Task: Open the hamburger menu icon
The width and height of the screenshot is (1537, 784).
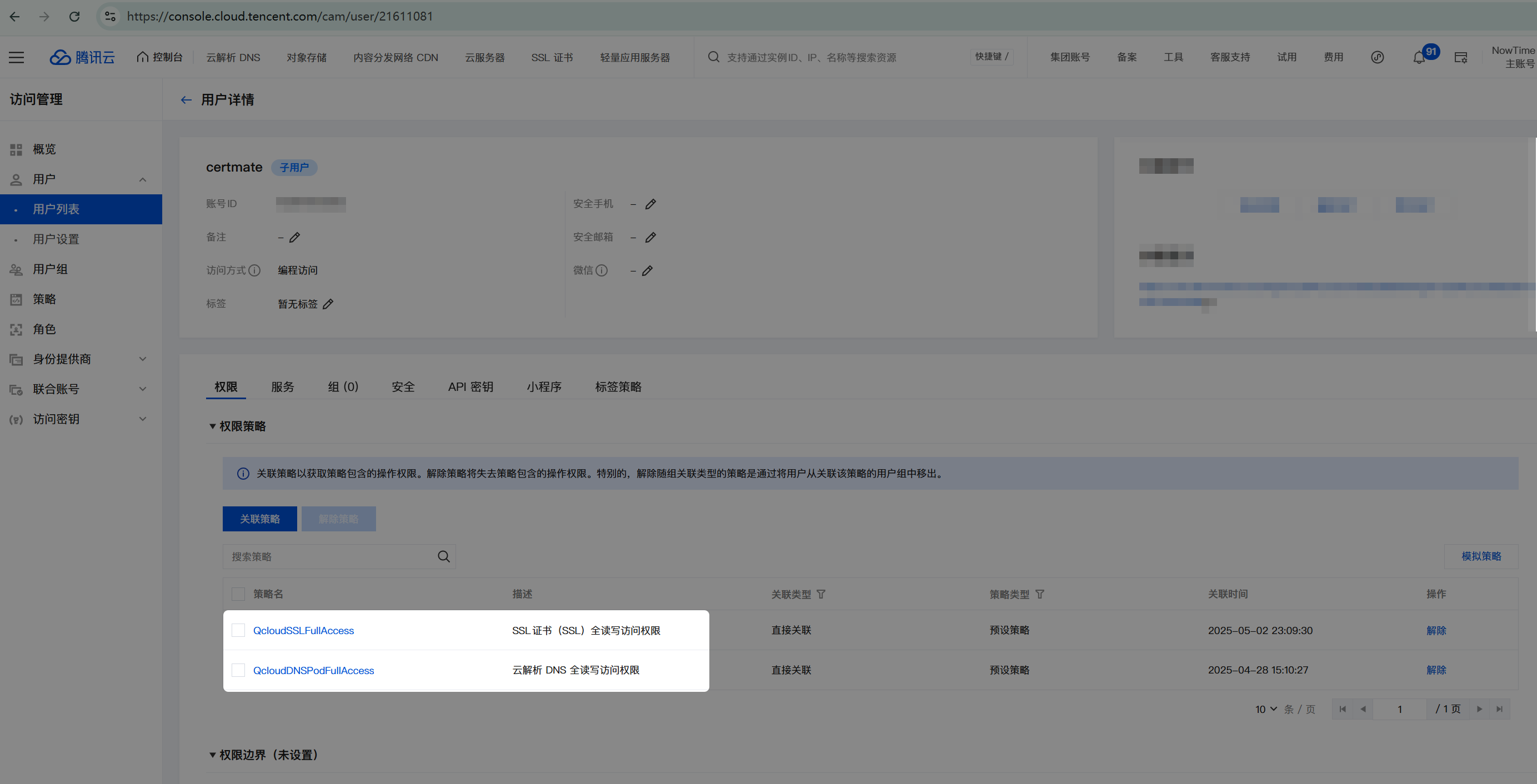Action: click(17, 57)
